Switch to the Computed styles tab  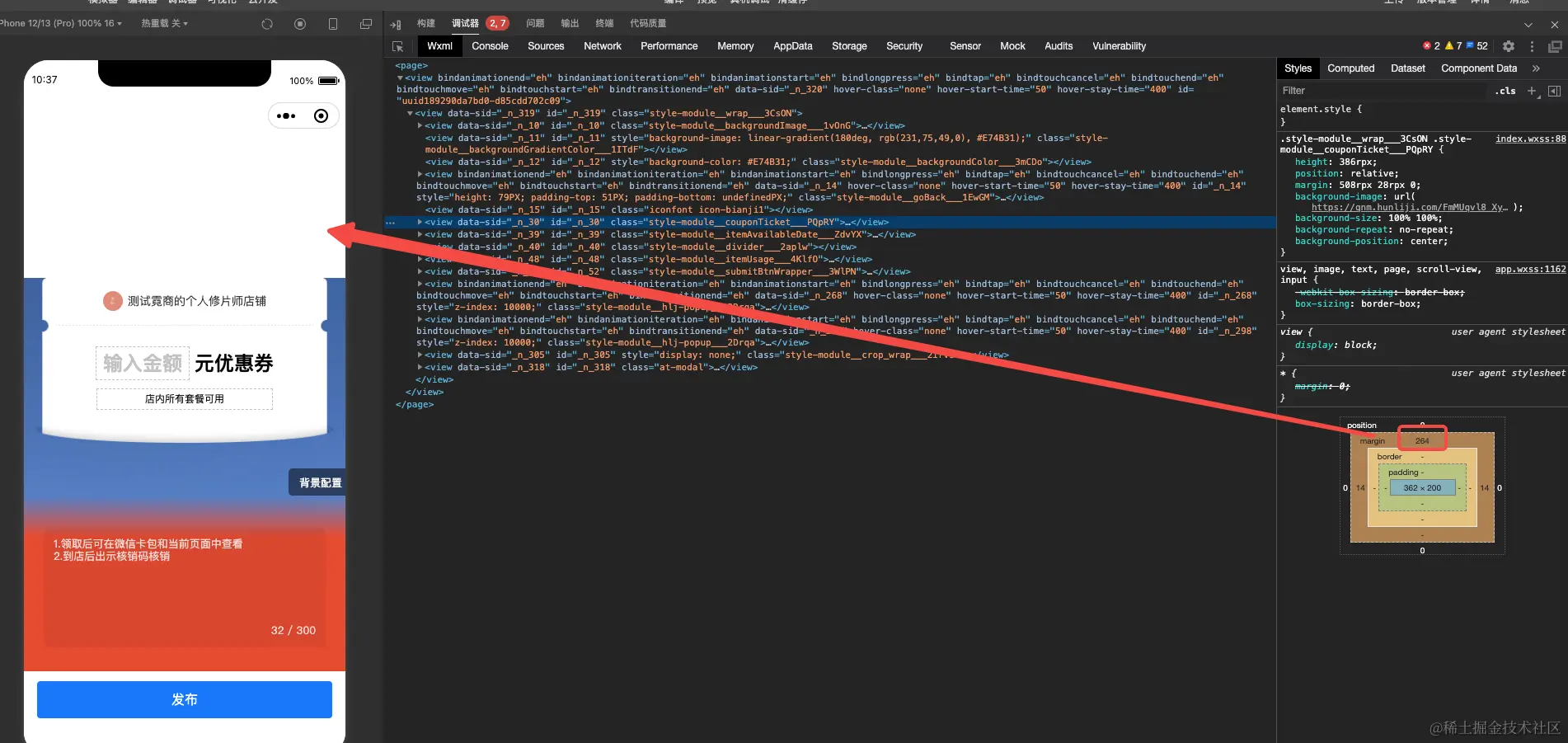pyautogui.click(x=1350, y=68)
